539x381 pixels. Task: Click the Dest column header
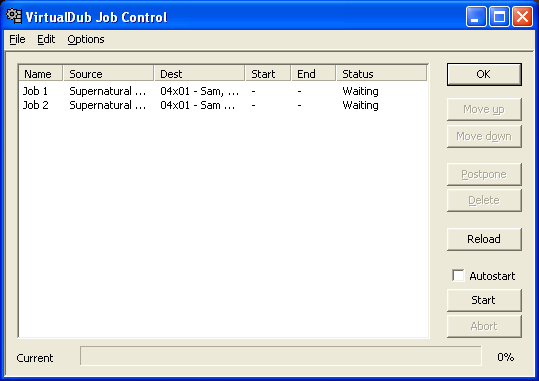(x=199, y=74)
